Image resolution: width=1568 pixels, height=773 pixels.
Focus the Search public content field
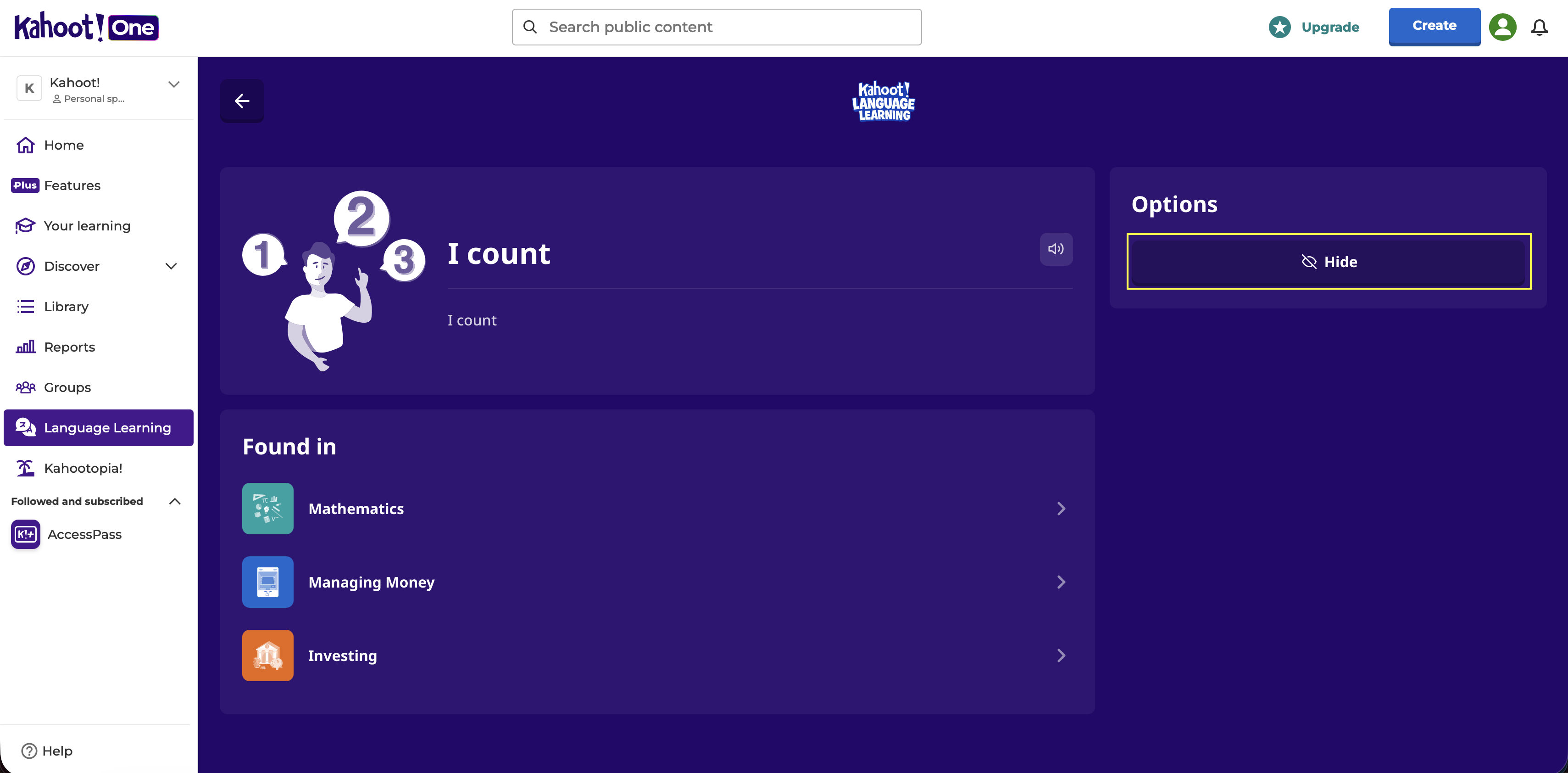tap(717, 27)
